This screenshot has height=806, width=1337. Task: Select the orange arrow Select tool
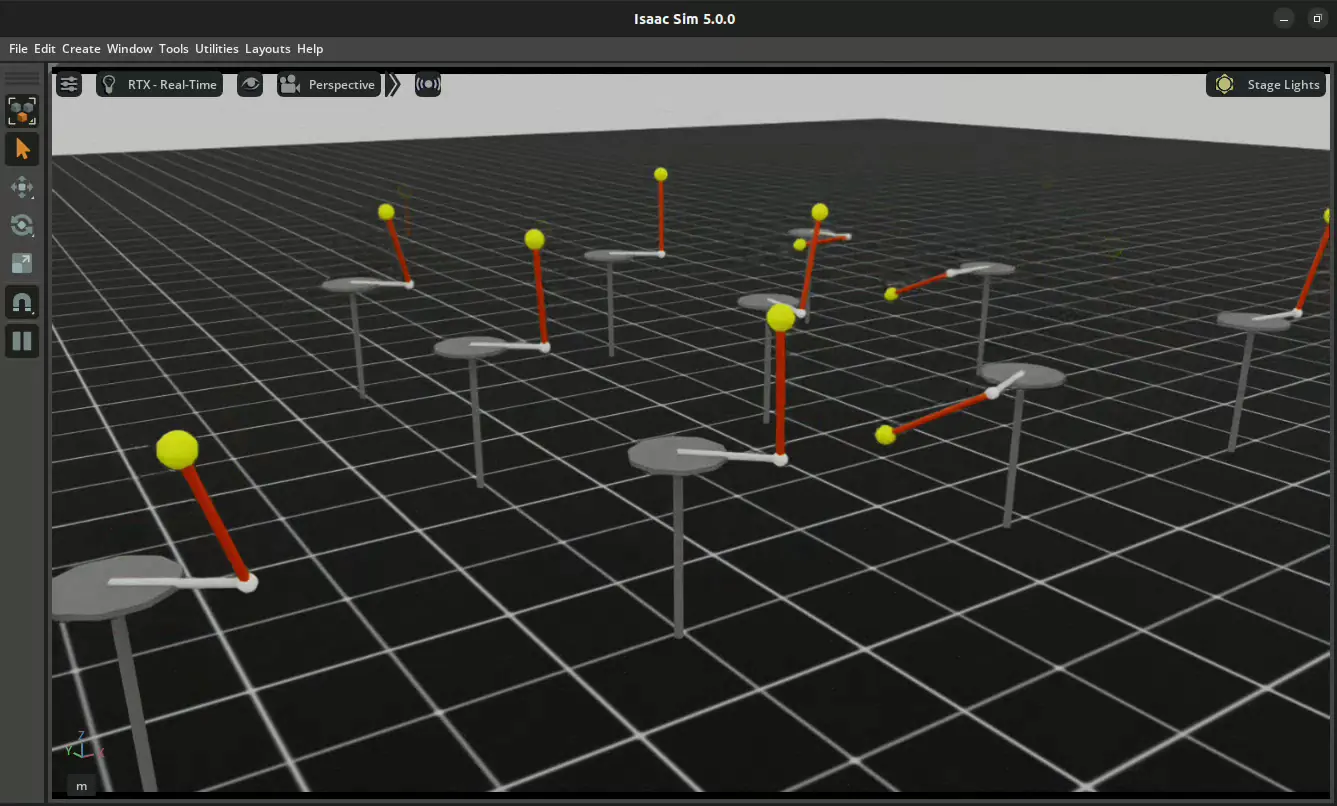[x=22, y=150]
